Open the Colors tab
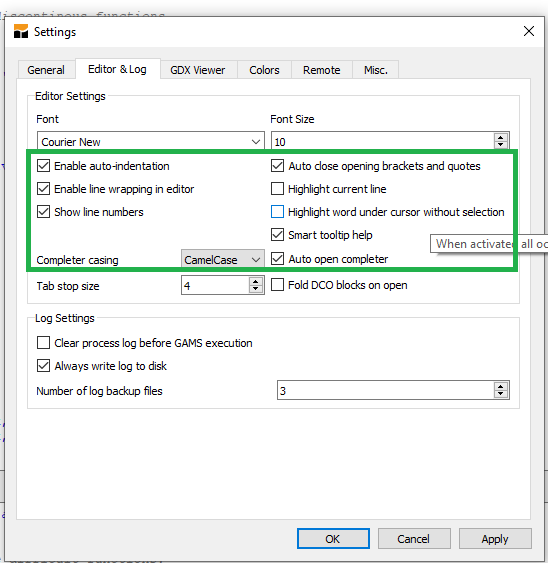Screen dimensions: 548x563 click(x=264, y=70)
